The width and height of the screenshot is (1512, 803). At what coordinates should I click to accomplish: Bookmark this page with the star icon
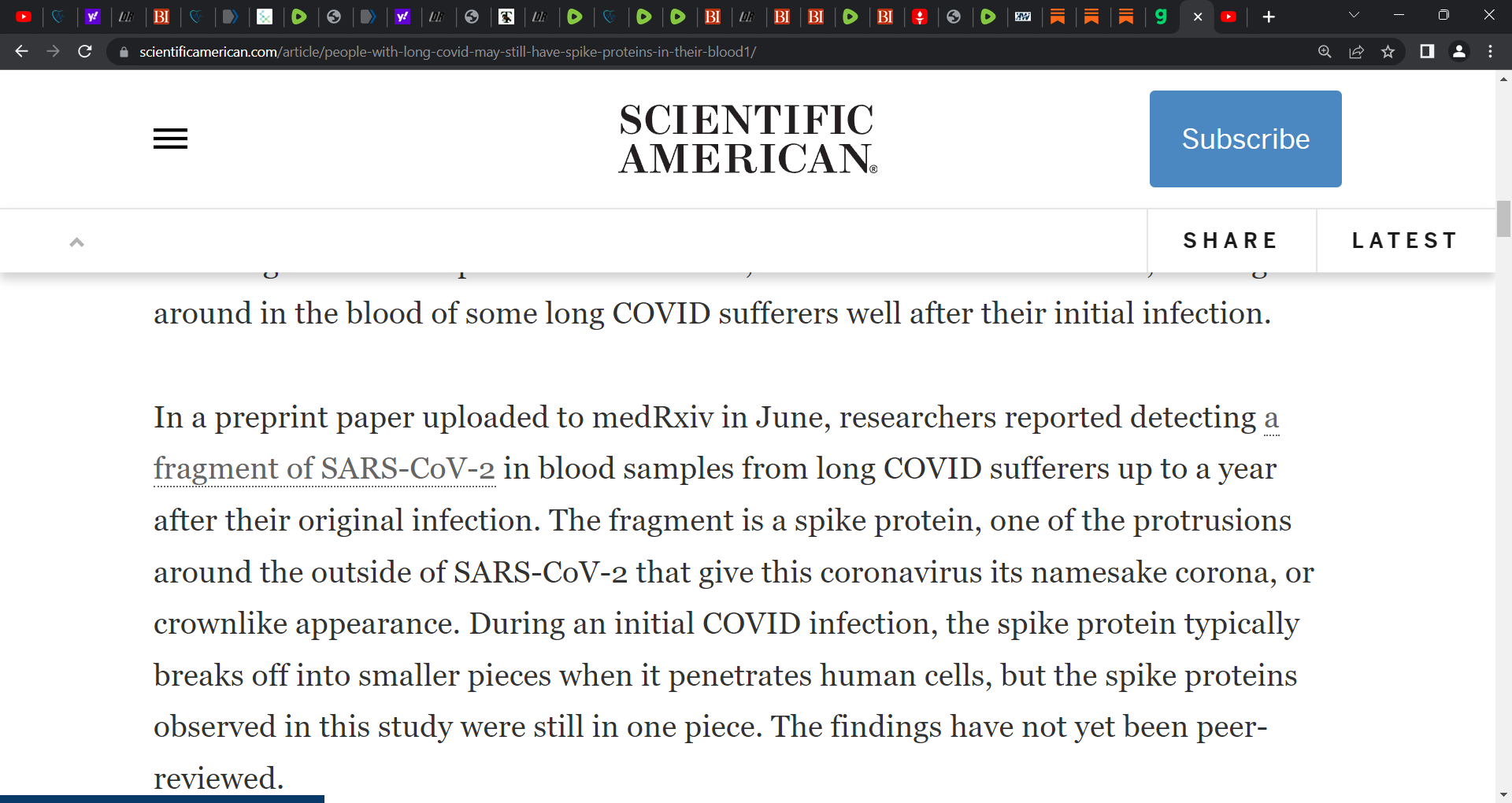1388,52
